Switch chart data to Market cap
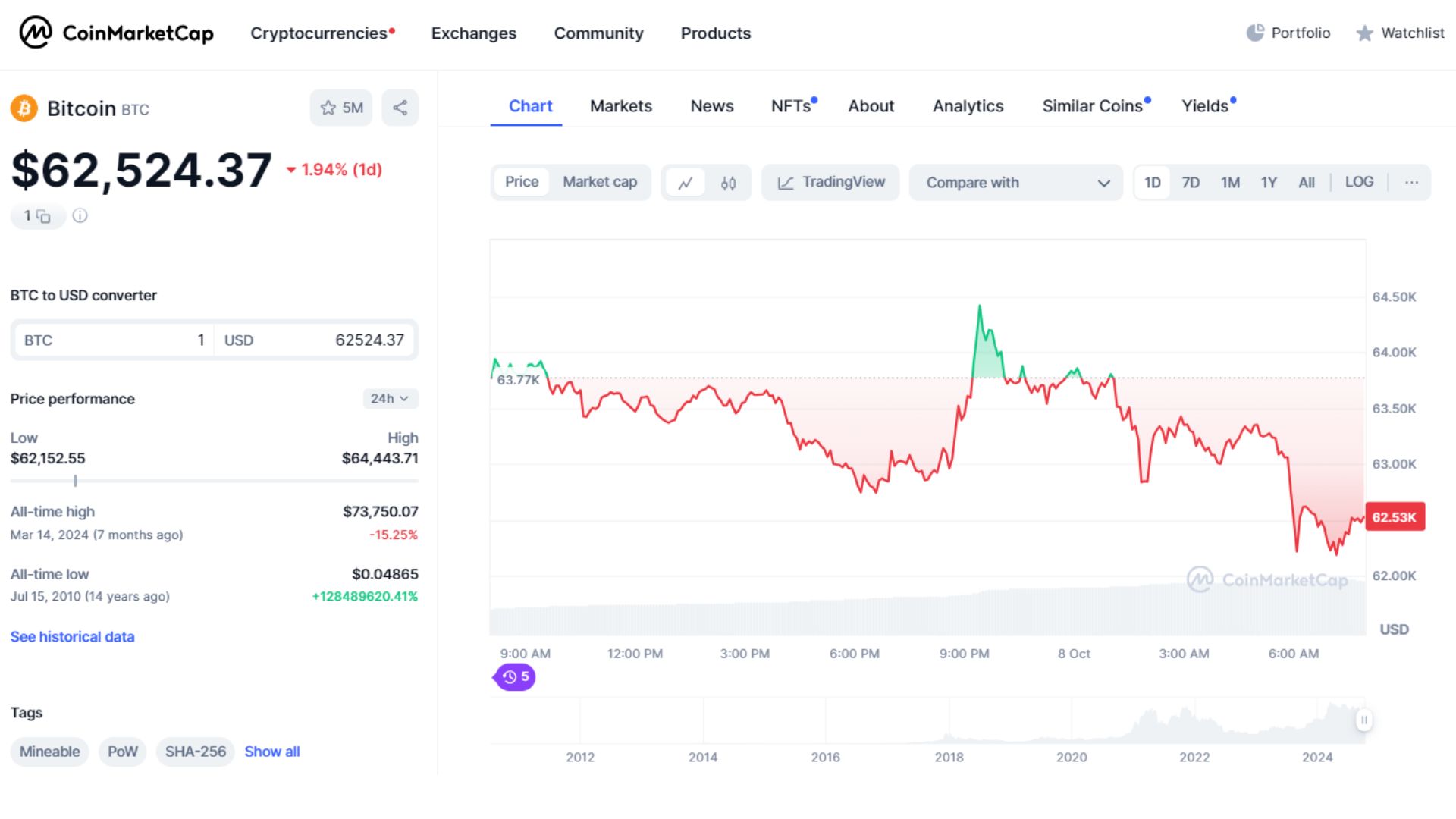The image size is (1456, 819). [599, 182]
